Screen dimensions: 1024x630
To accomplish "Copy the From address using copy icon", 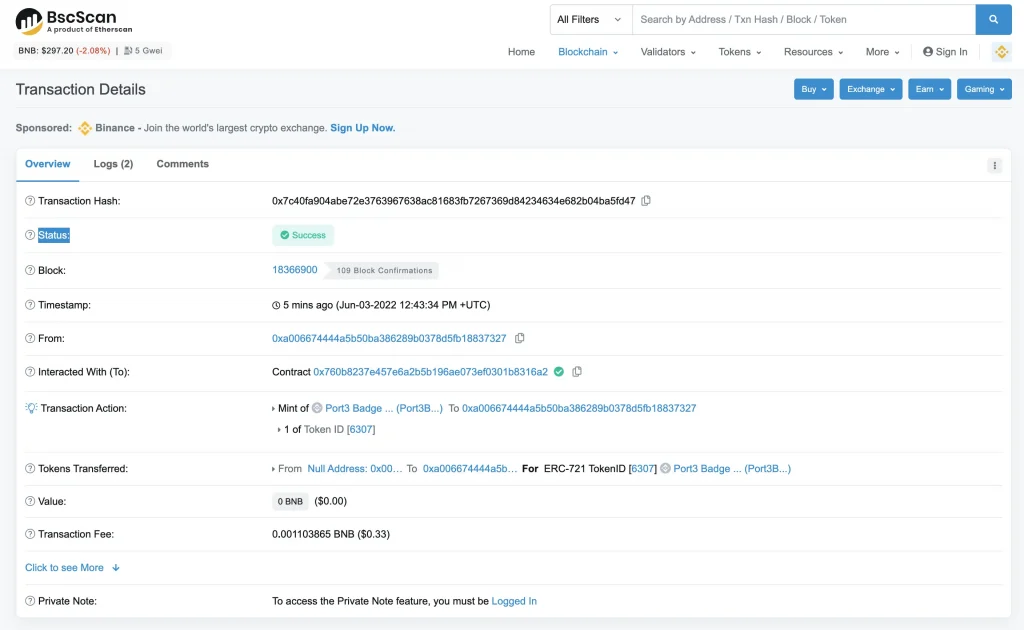I will (519, 339).
